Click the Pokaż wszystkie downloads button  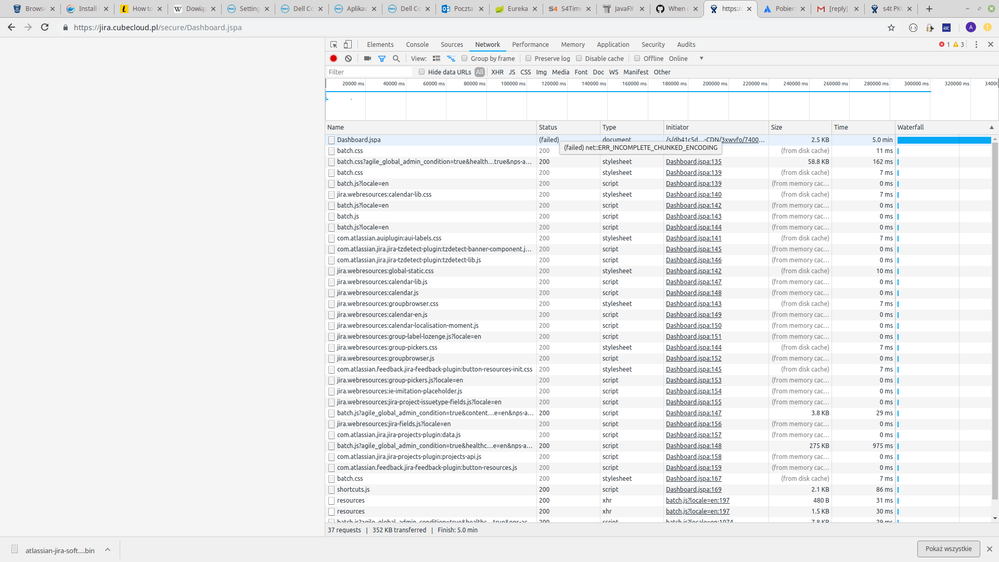tap(949, 549)
